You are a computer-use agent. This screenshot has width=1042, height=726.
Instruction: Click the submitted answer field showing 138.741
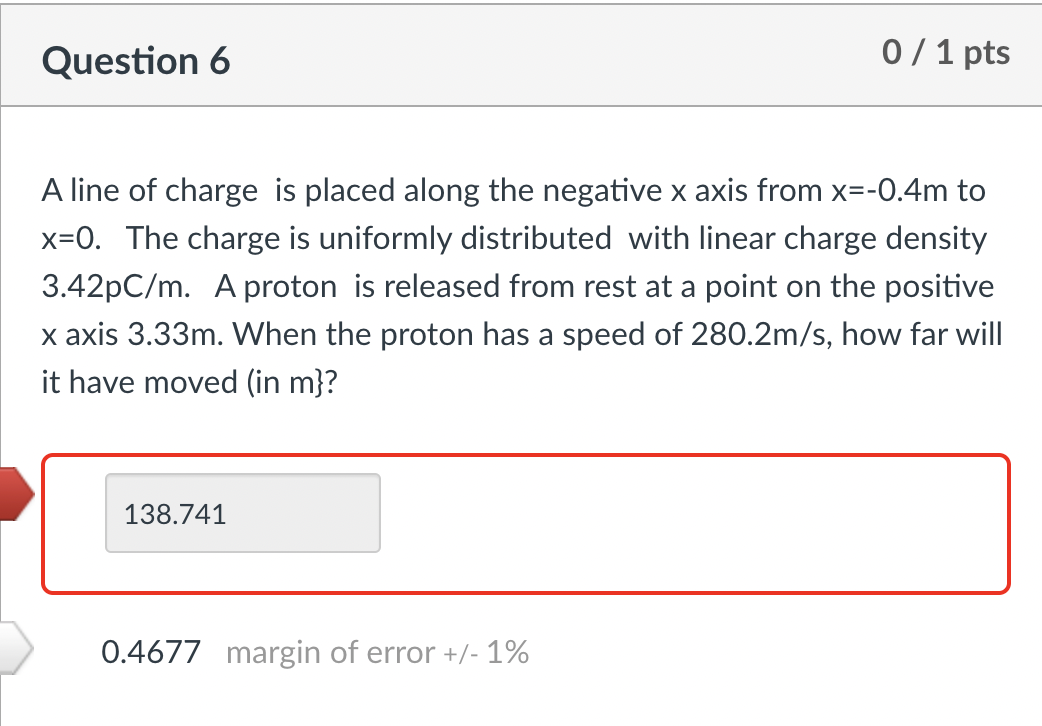(x=242, y=512)
